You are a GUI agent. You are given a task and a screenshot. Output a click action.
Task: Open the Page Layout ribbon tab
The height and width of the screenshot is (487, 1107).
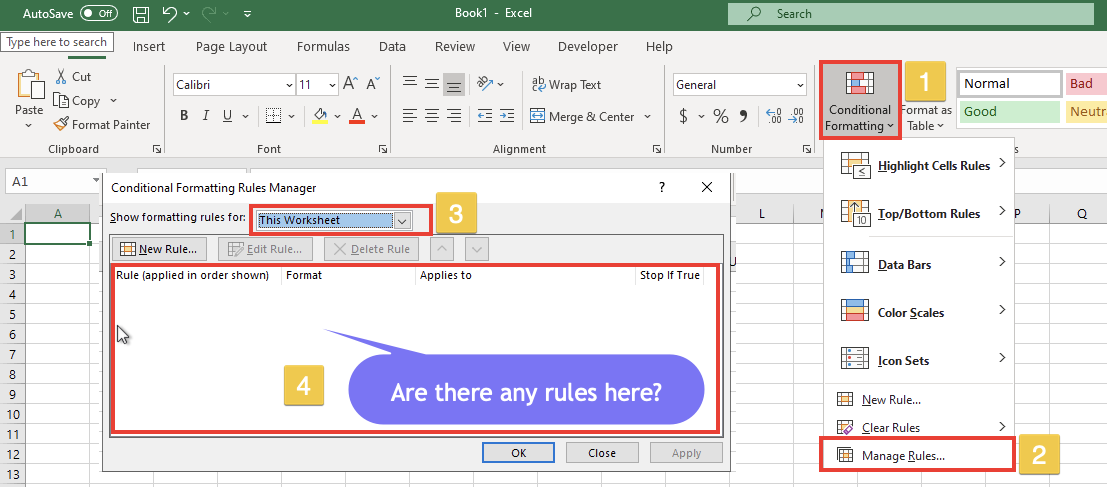[231, 46]
